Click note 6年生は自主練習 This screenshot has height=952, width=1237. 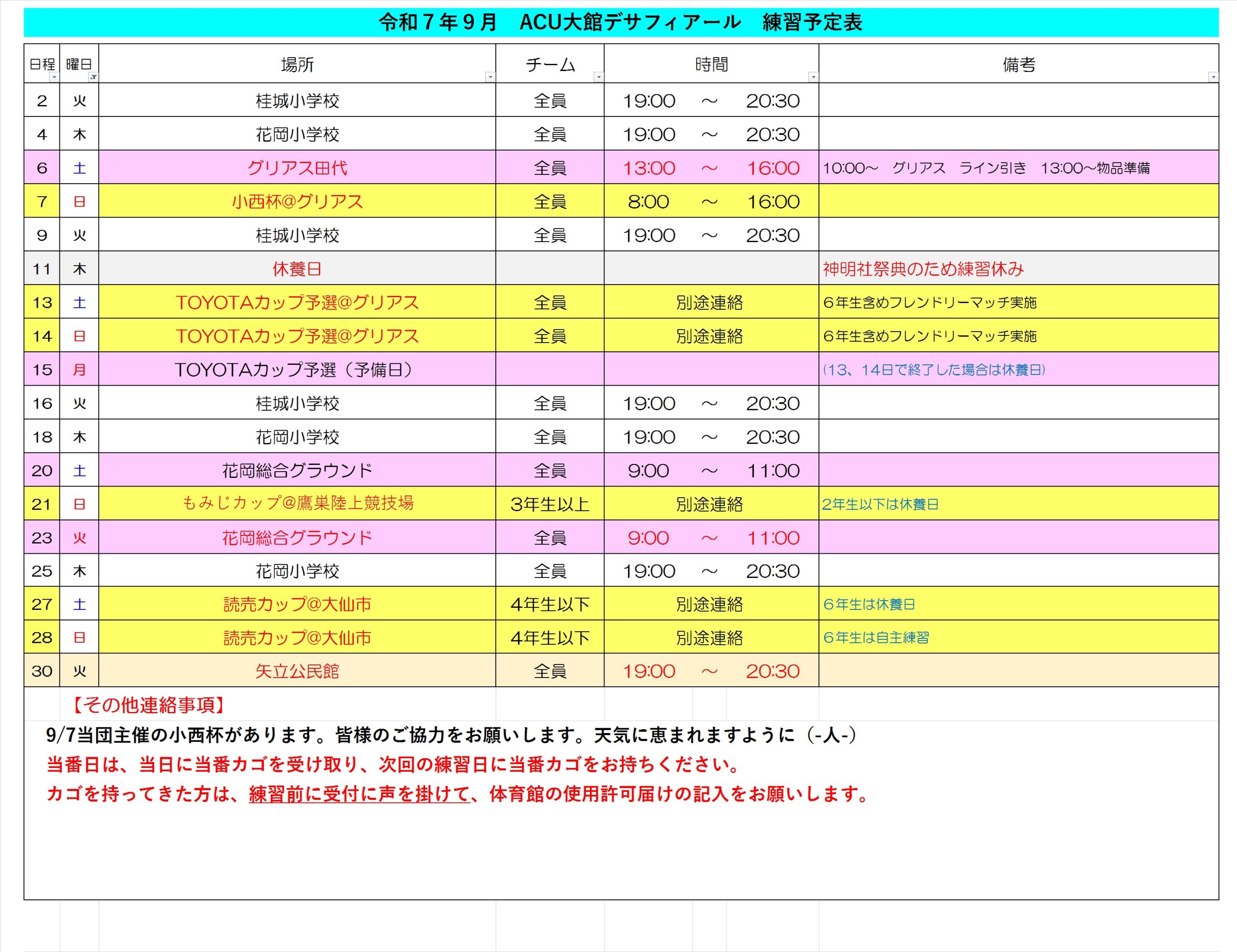coord(876,638)
